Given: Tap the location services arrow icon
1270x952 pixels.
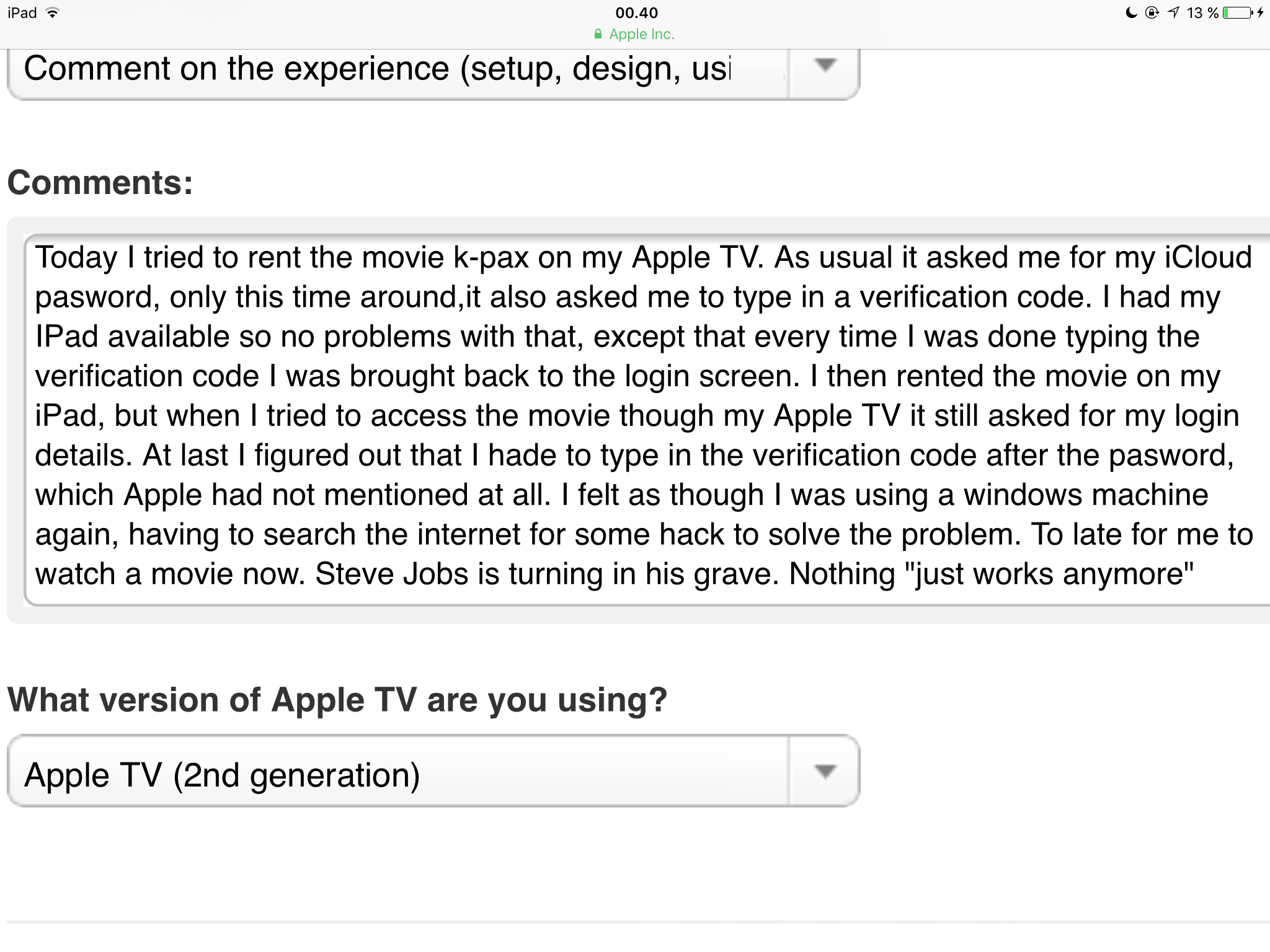Looking at the screenshot, I should tap(1173, 13).
